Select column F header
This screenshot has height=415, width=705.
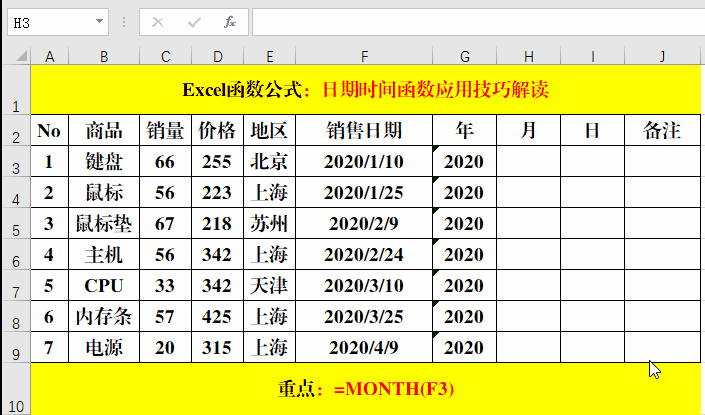tap(364, 57)
